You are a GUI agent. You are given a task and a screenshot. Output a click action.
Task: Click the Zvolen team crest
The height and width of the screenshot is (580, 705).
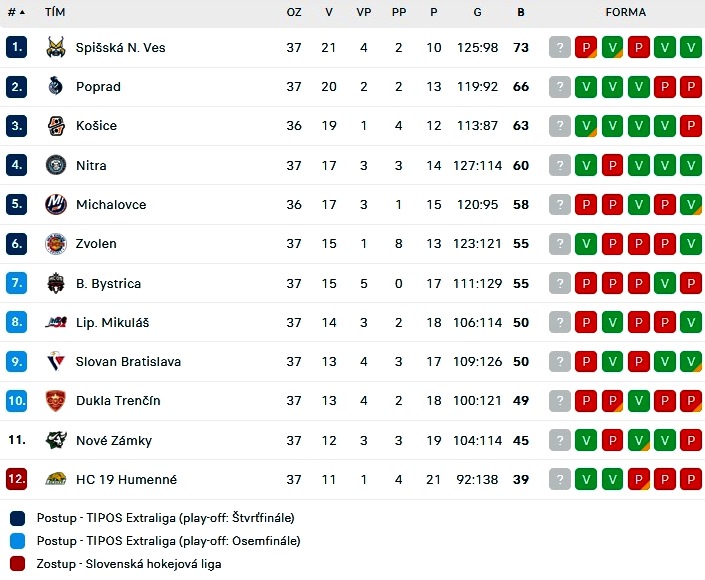(56, 244)
